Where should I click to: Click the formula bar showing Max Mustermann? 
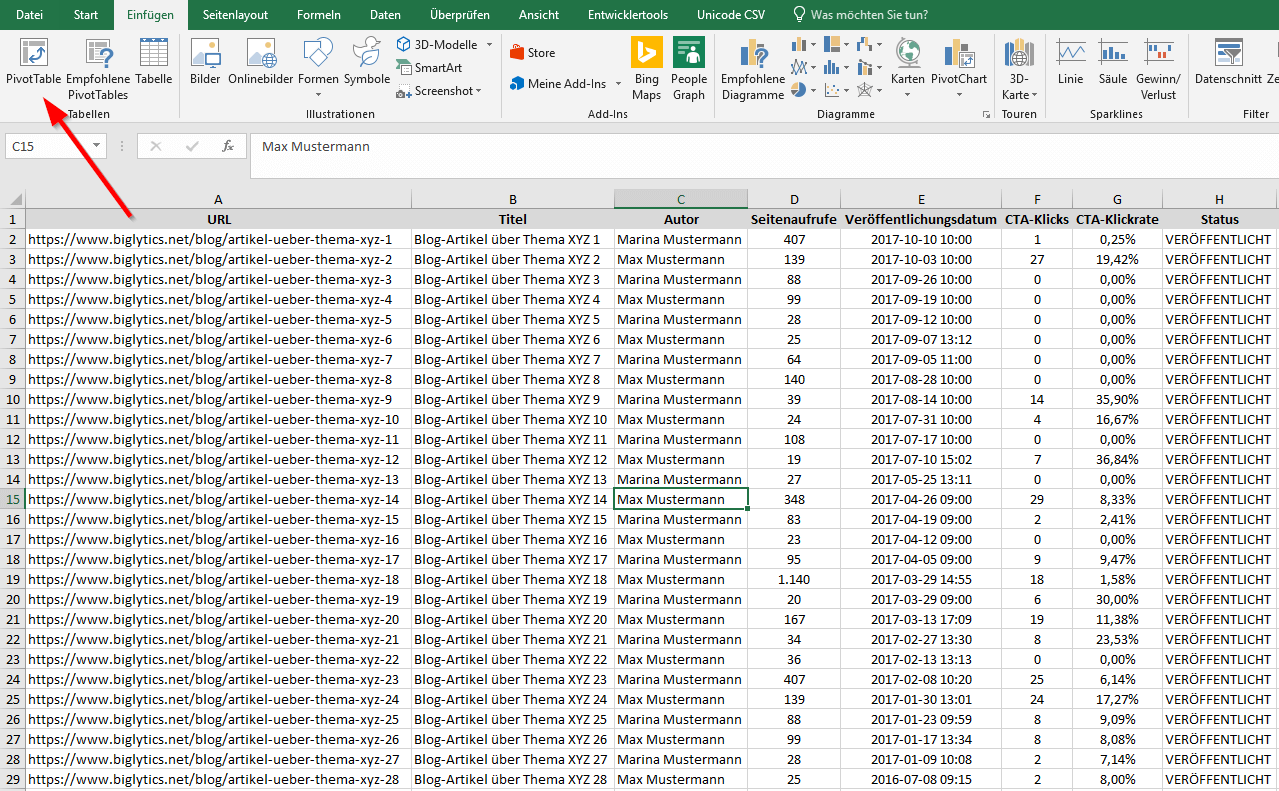(764, 155)
